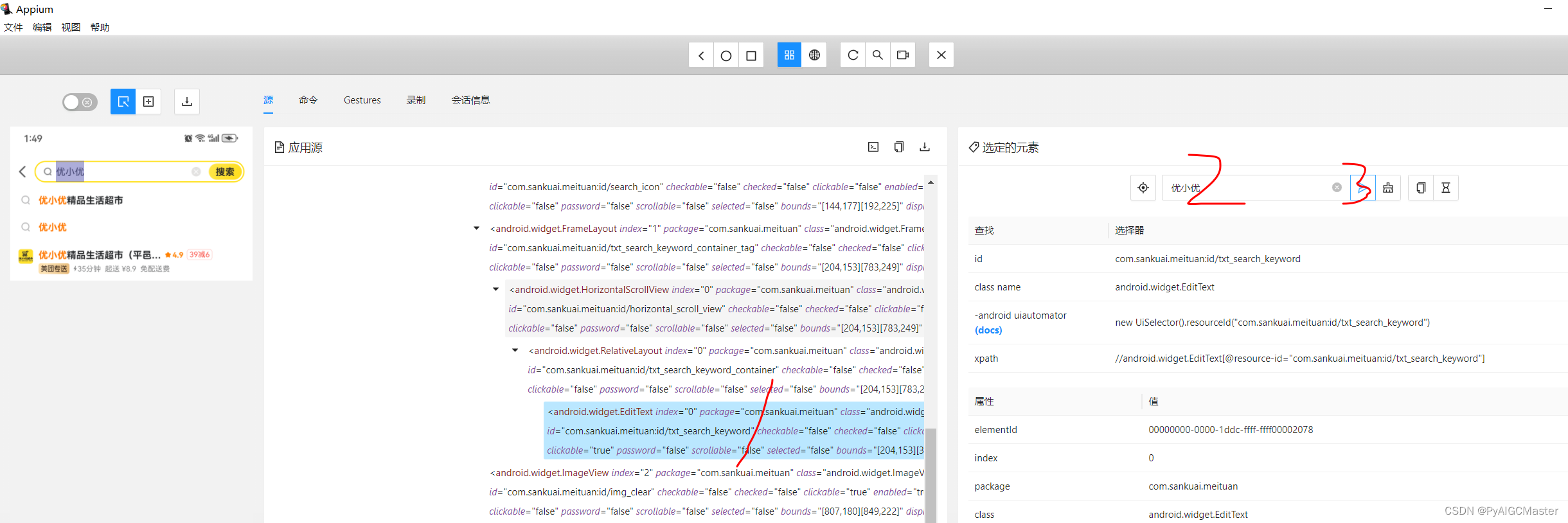Viewport: 1568px width, 523px height.
Task: Click class name value android.widget.EditText
Action: point(1164,287)
